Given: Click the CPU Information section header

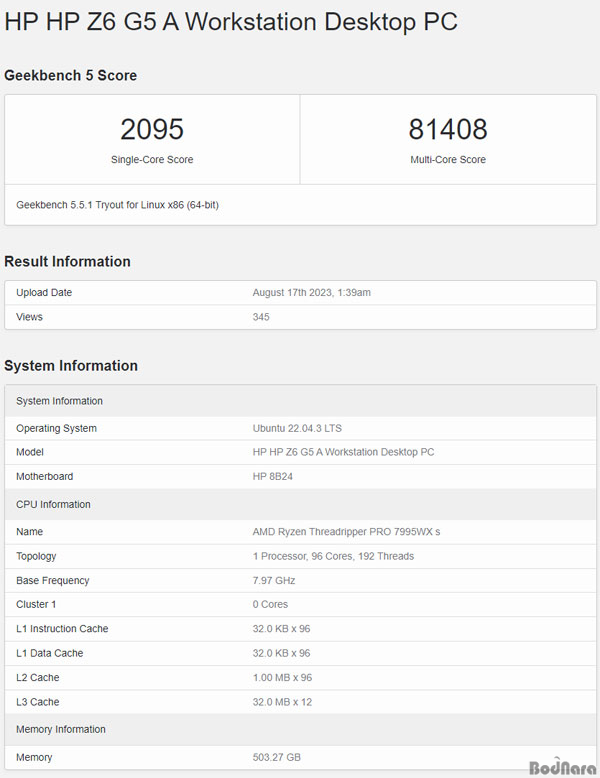Looking at the screenshot, I should 300,504.
